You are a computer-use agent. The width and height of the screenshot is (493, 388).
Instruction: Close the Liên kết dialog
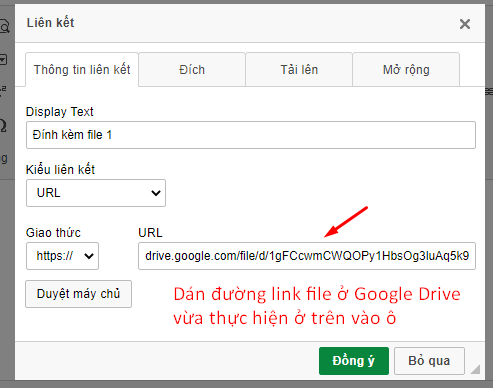coord(465,24)
